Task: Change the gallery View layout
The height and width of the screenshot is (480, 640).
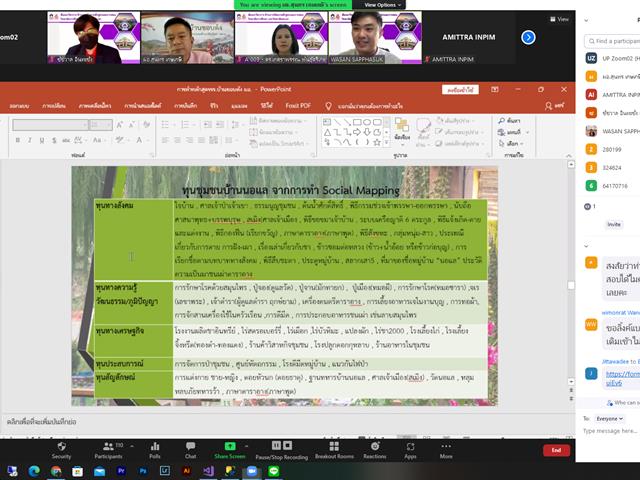Action: pos(559,19)
